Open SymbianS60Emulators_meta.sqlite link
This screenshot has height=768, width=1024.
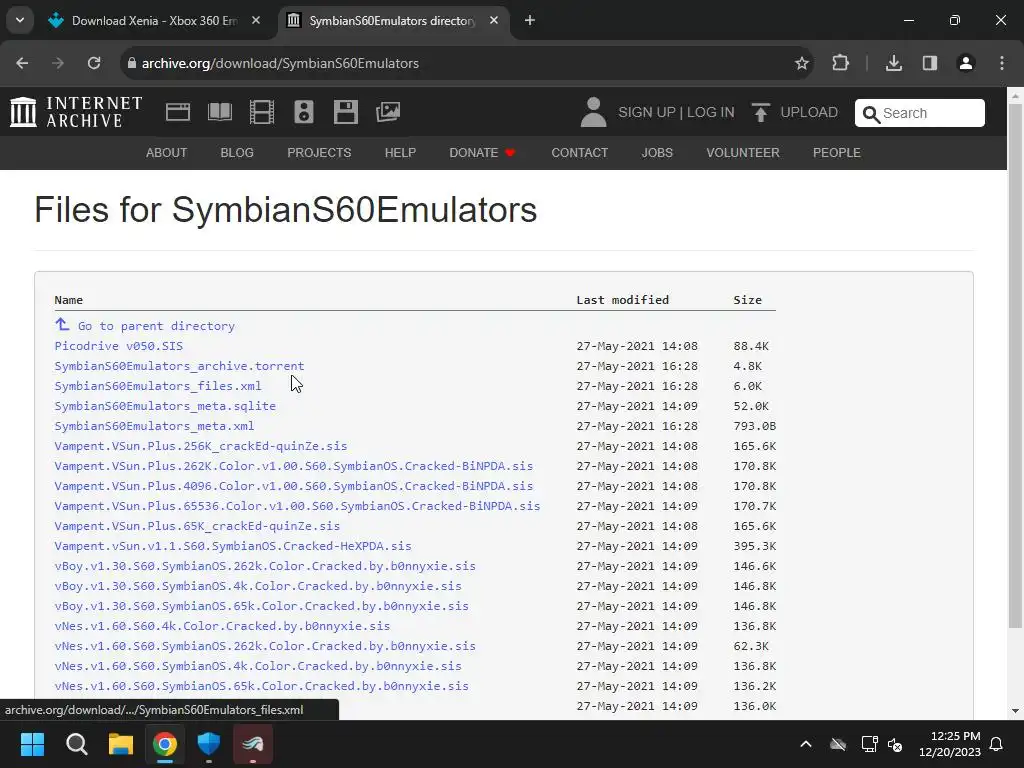165,406
